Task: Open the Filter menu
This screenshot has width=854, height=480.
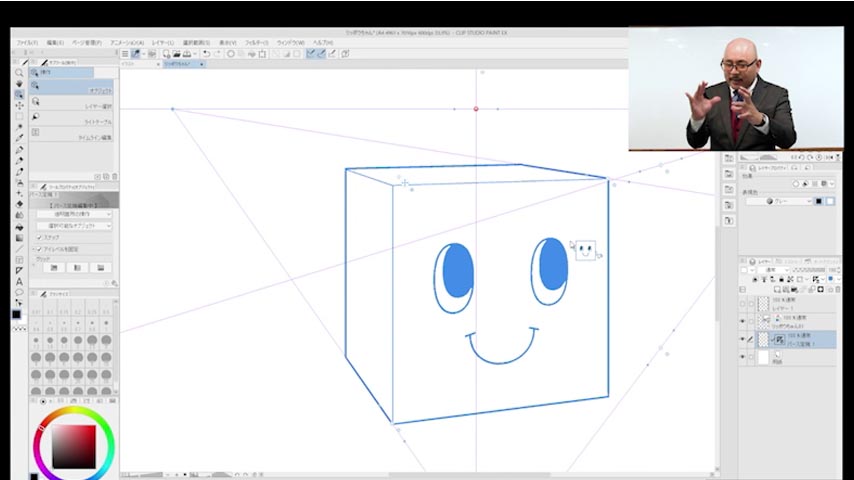Action: 256,42
